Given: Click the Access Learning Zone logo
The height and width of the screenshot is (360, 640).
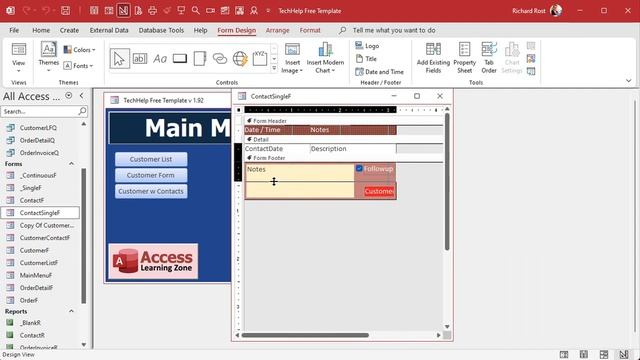Looking at the screenshot, I should tap(153, 261).
